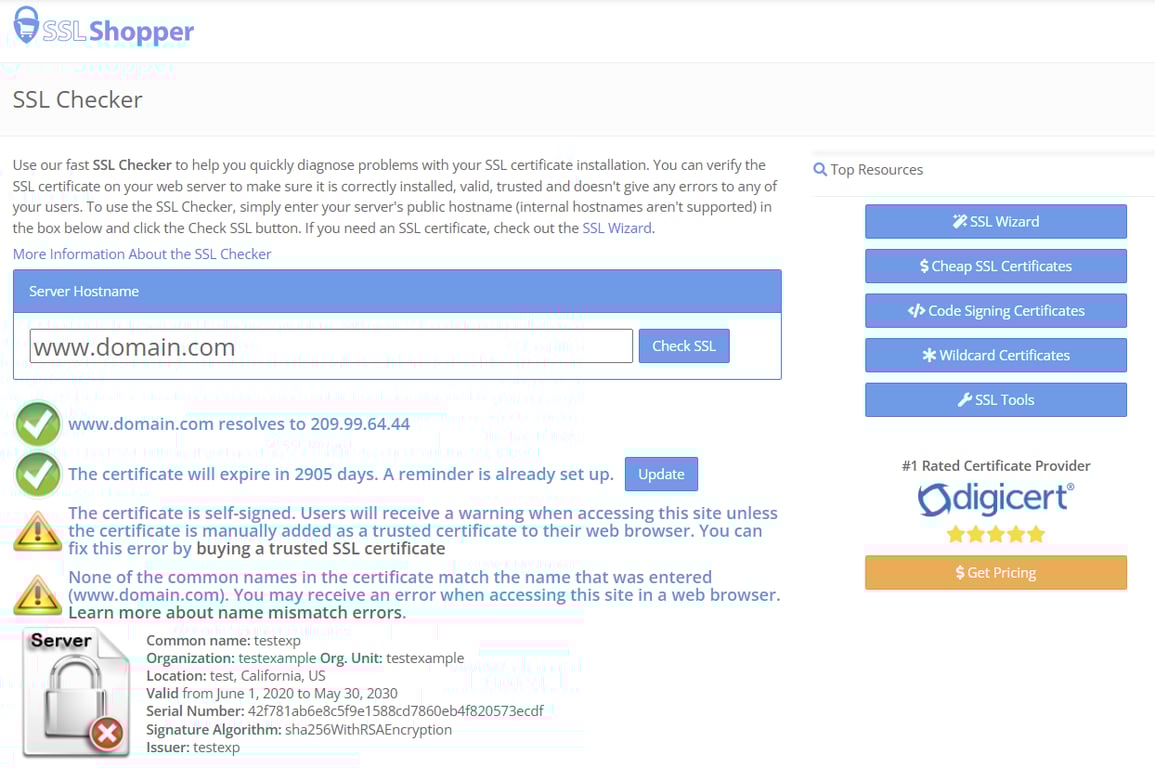
Task: Click the five-star rating under DigiCert
Action: (x=995, y=534)
